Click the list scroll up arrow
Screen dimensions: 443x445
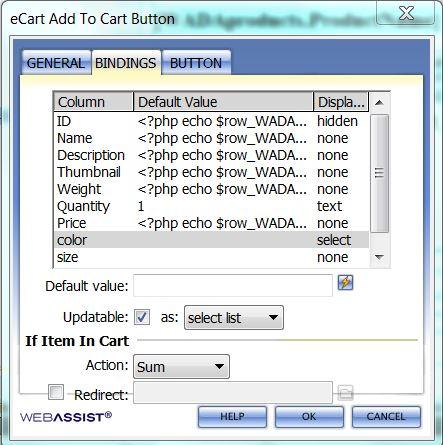[379, 102]
